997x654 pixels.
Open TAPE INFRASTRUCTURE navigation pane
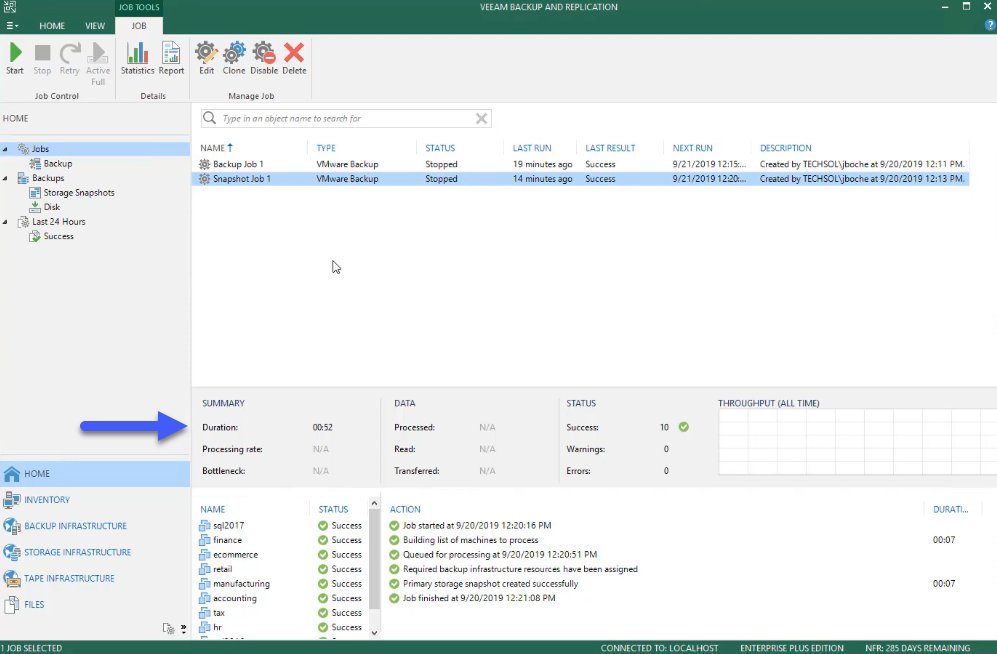click(x=95, y=578)
